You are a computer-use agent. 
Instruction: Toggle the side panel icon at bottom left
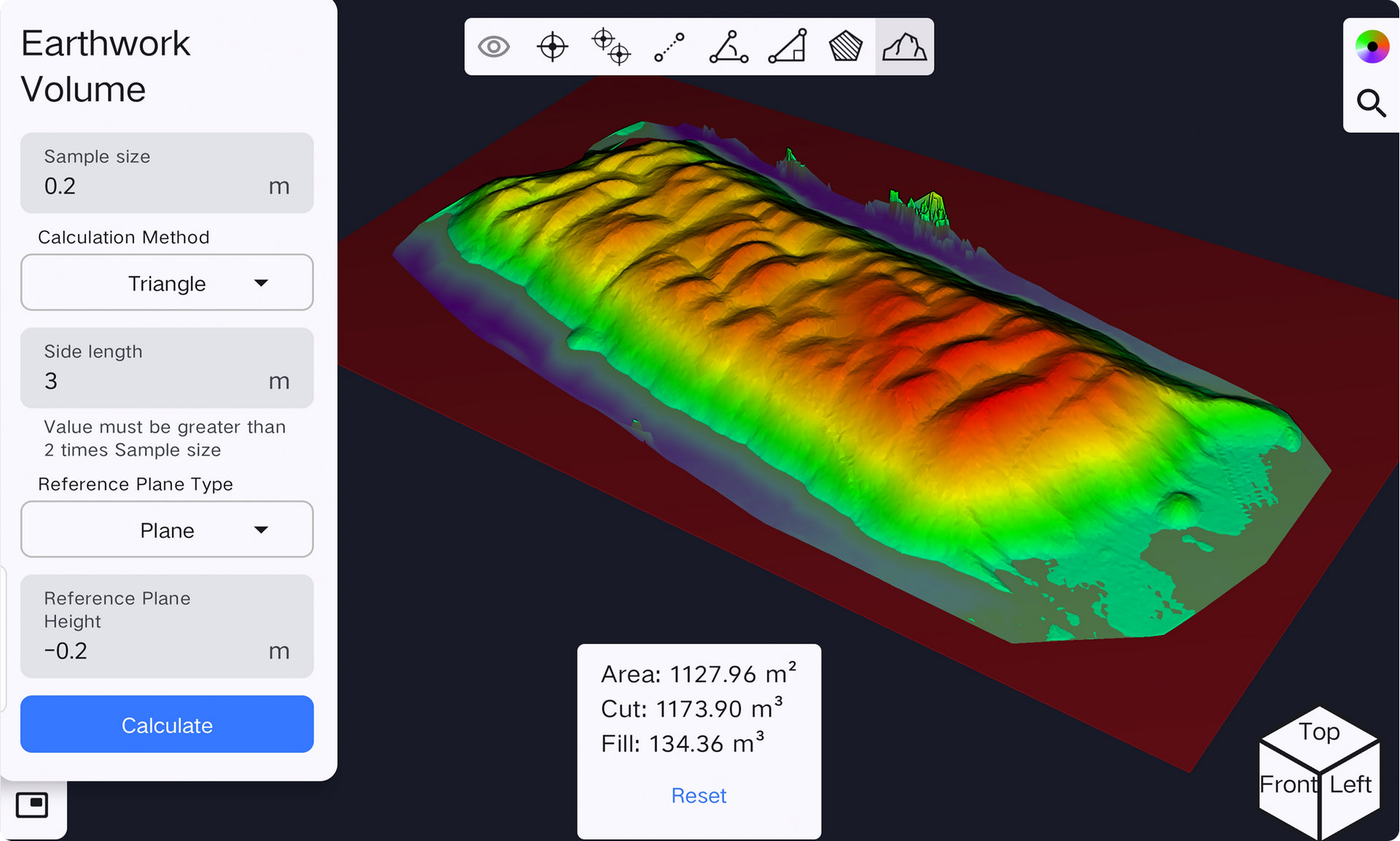coord(32,805)
